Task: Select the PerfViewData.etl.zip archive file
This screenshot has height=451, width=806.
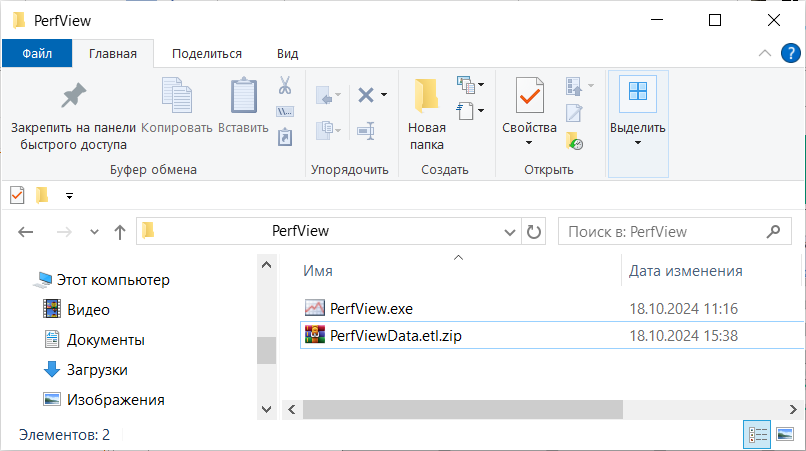Action: pyautogui.click(x=396, y=335)
